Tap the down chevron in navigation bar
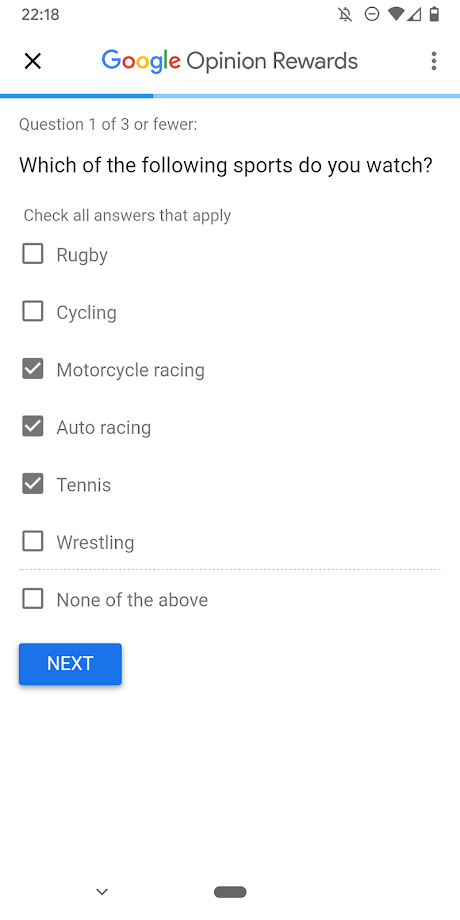Viewport: 460px width, 920px height. 102,892
